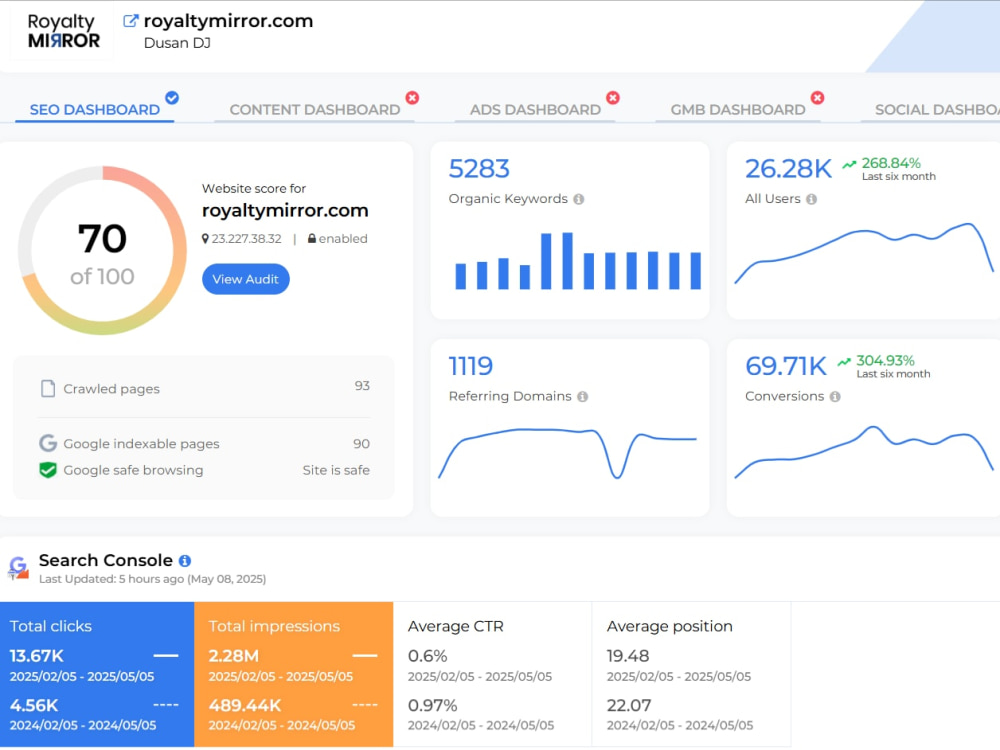Select the Total clicks metric card
Screen dimensions: 1000x750
[97, 674]
